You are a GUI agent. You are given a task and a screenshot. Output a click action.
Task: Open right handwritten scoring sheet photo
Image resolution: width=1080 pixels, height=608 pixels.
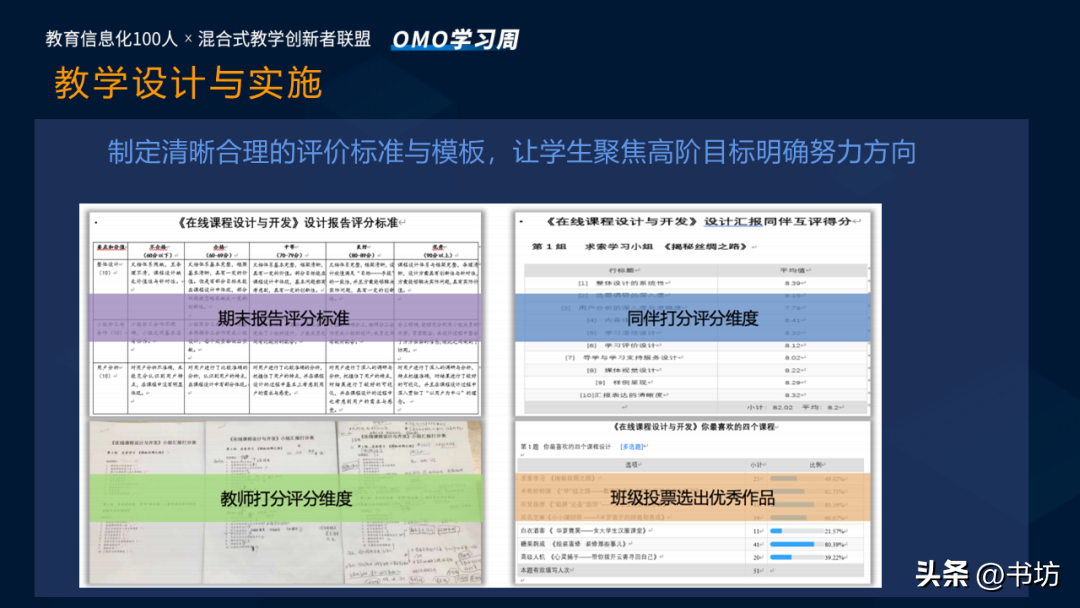(x=409, y=503)
